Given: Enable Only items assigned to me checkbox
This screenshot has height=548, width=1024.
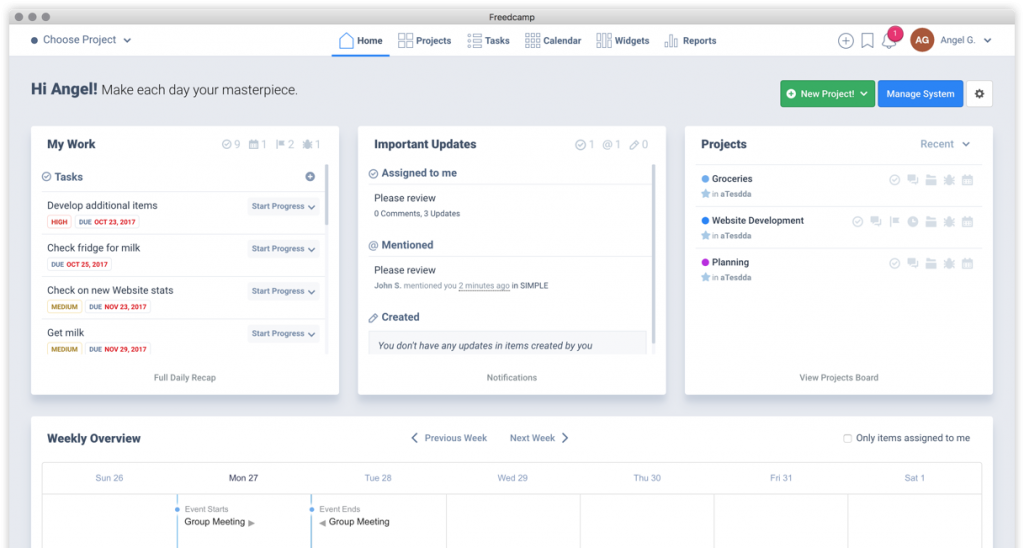Looking at the screenshot, I should [848, 438].
